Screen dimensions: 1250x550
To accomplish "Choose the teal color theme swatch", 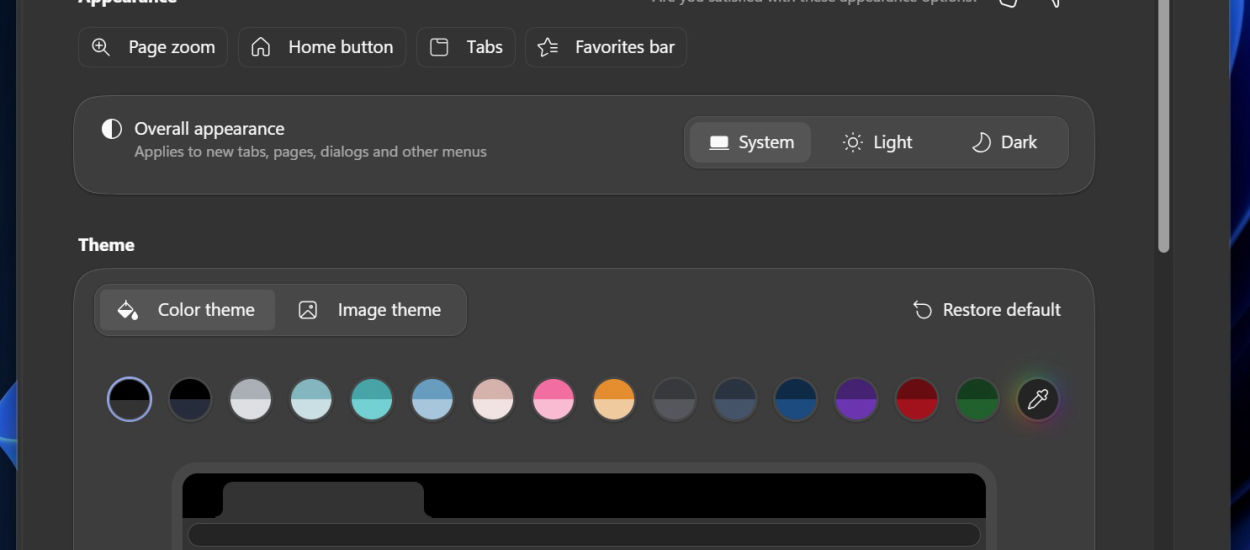I will tap(372, 400).
